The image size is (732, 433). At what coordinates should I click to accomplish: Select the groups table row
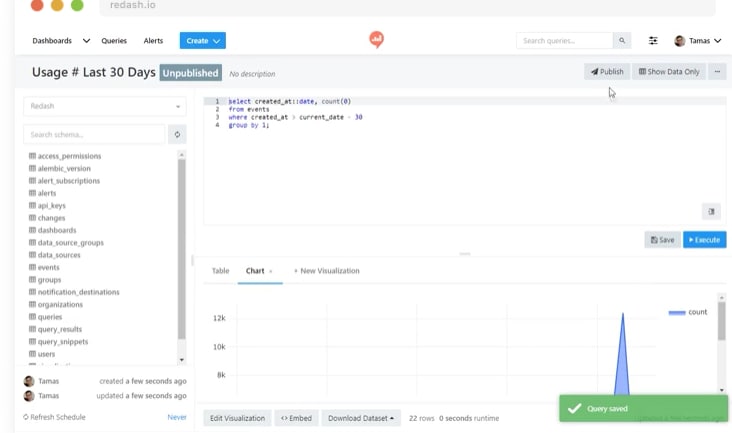(103, 279)
